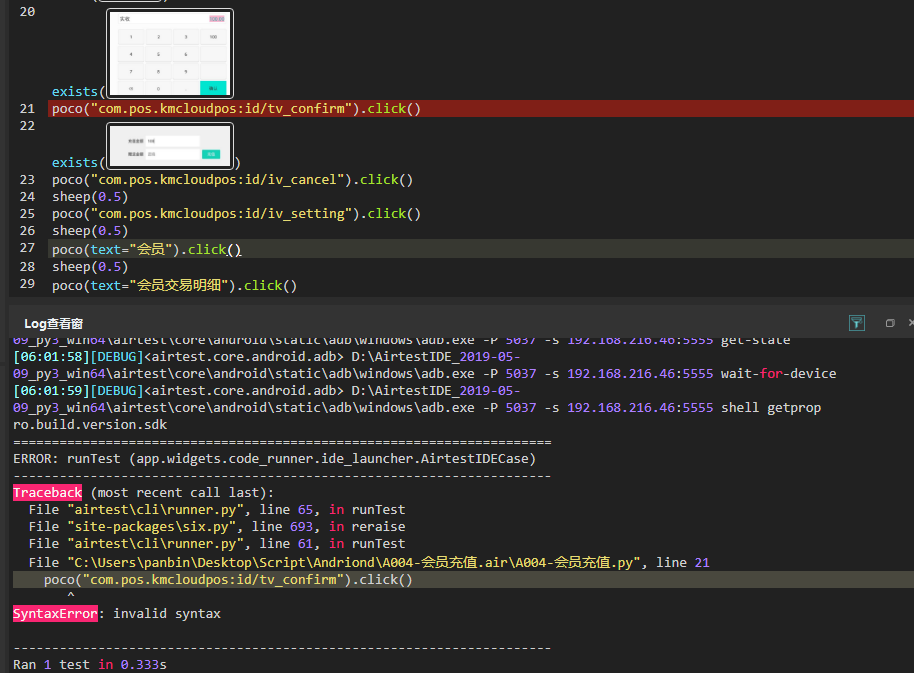Viewport: 914px width, 673px height.
Task: Click the ro.build.version.sdk log text
Action: point(90,424)
